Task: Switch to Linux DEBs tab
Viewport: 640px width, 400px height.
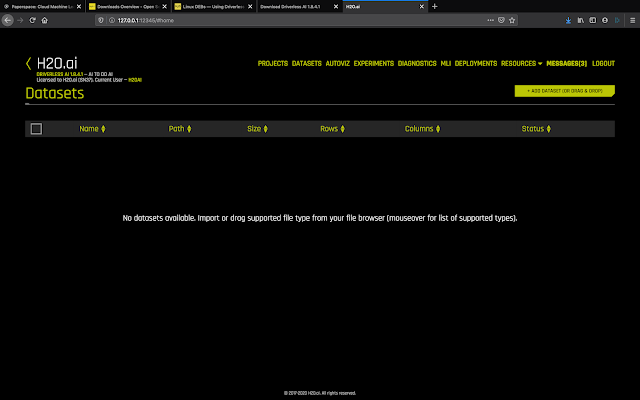Action: pos(213,7)
